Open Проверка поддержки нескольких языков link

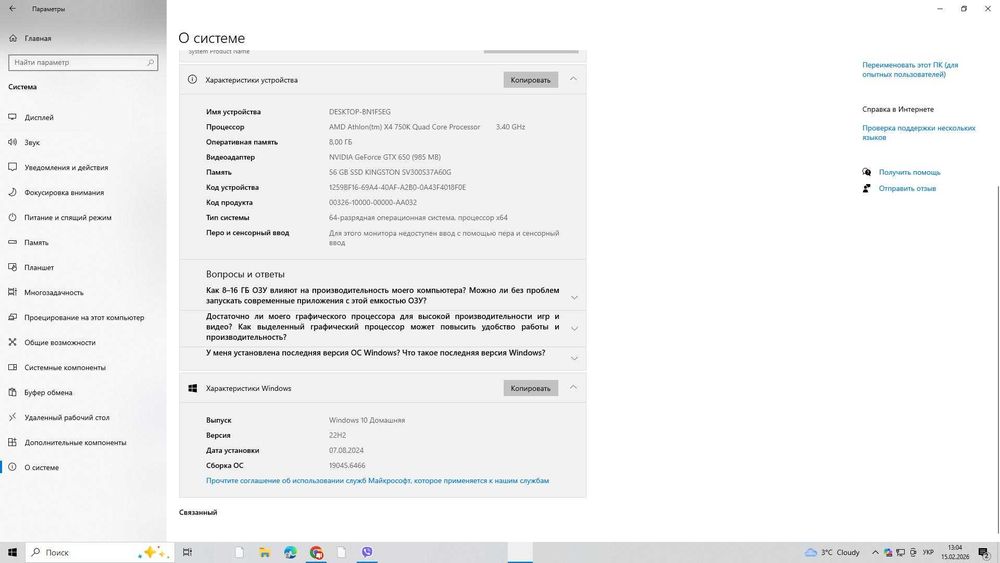tap(918, 133)
